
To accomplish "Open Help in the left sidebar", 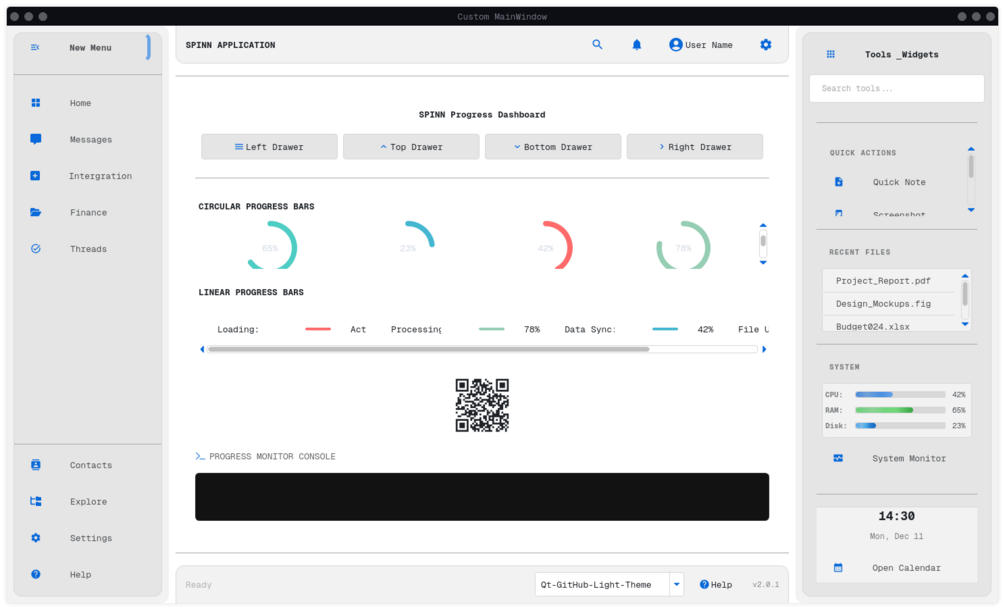I will pos(80,575).
